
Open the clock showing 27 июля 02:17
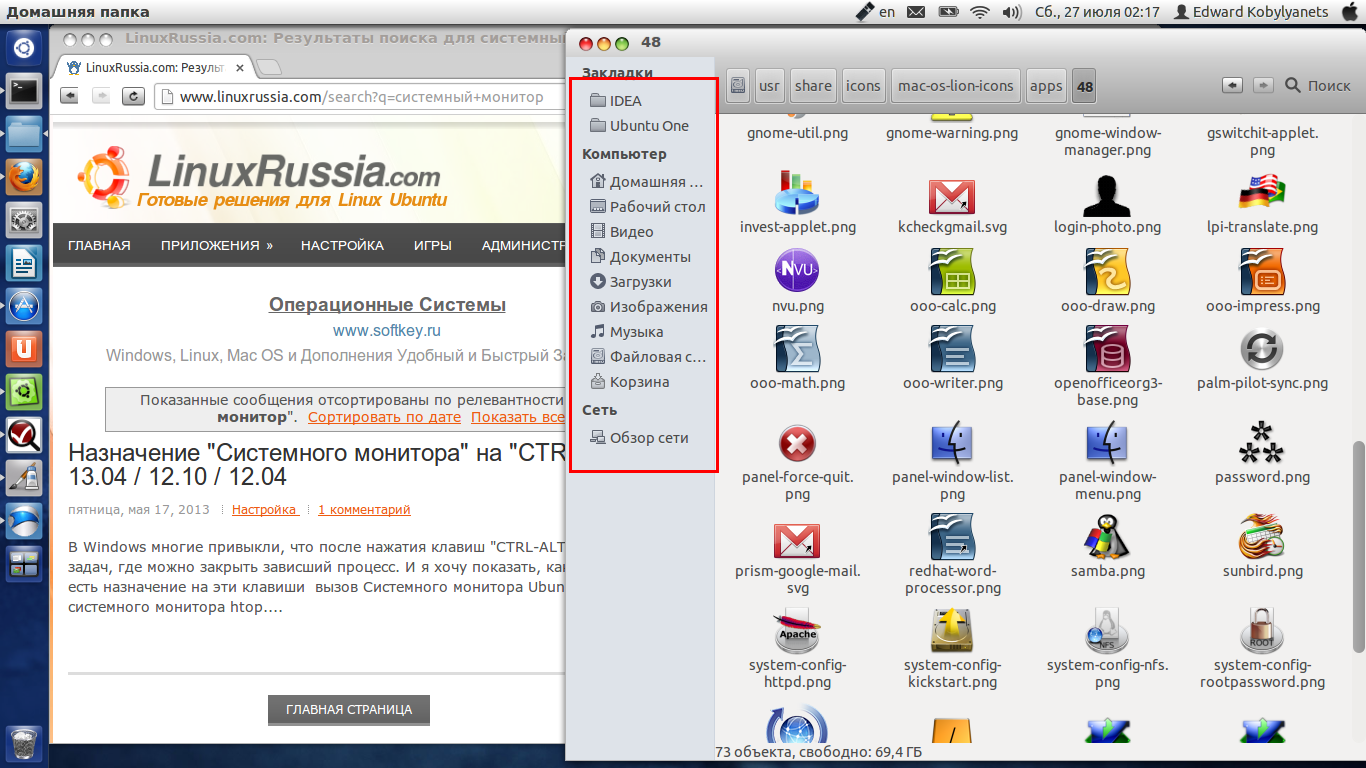(1097, 12)
